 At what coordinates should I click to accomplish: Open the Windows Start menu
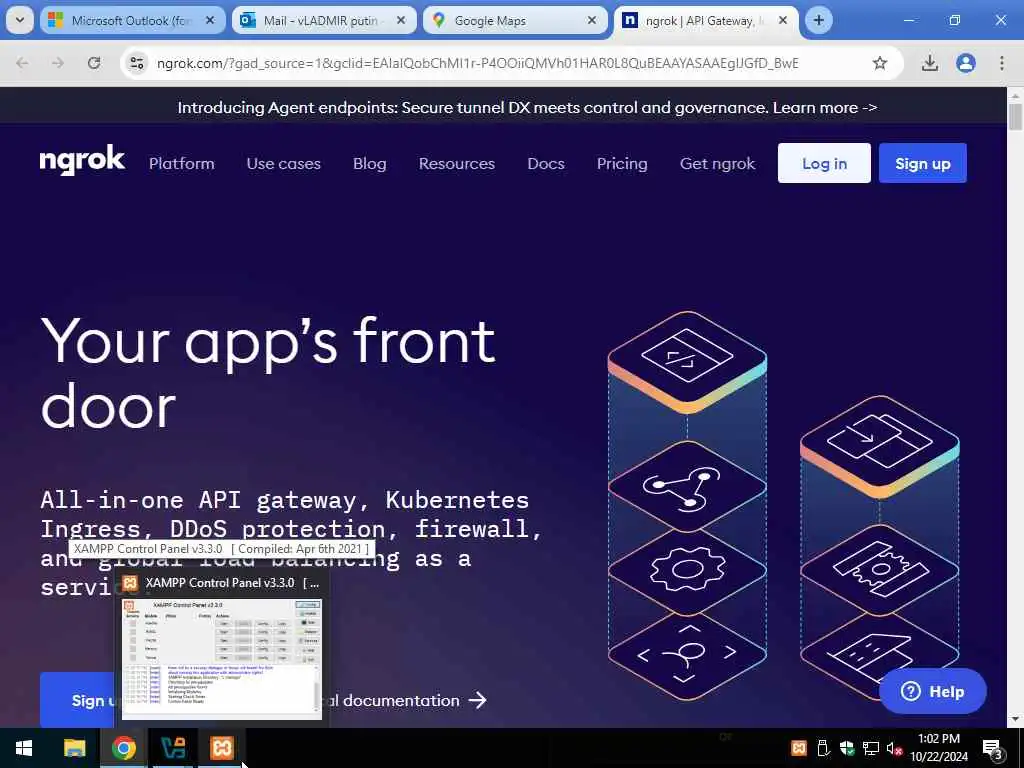pos(24,748)
